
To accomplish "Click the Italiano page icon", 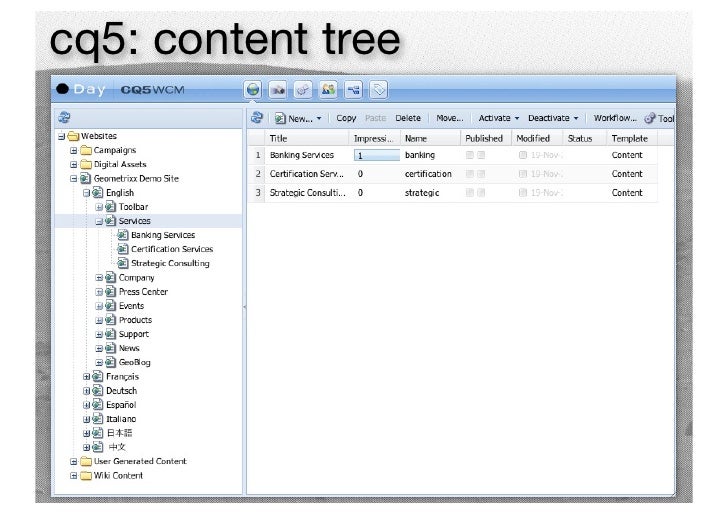I will coord(98,419).
